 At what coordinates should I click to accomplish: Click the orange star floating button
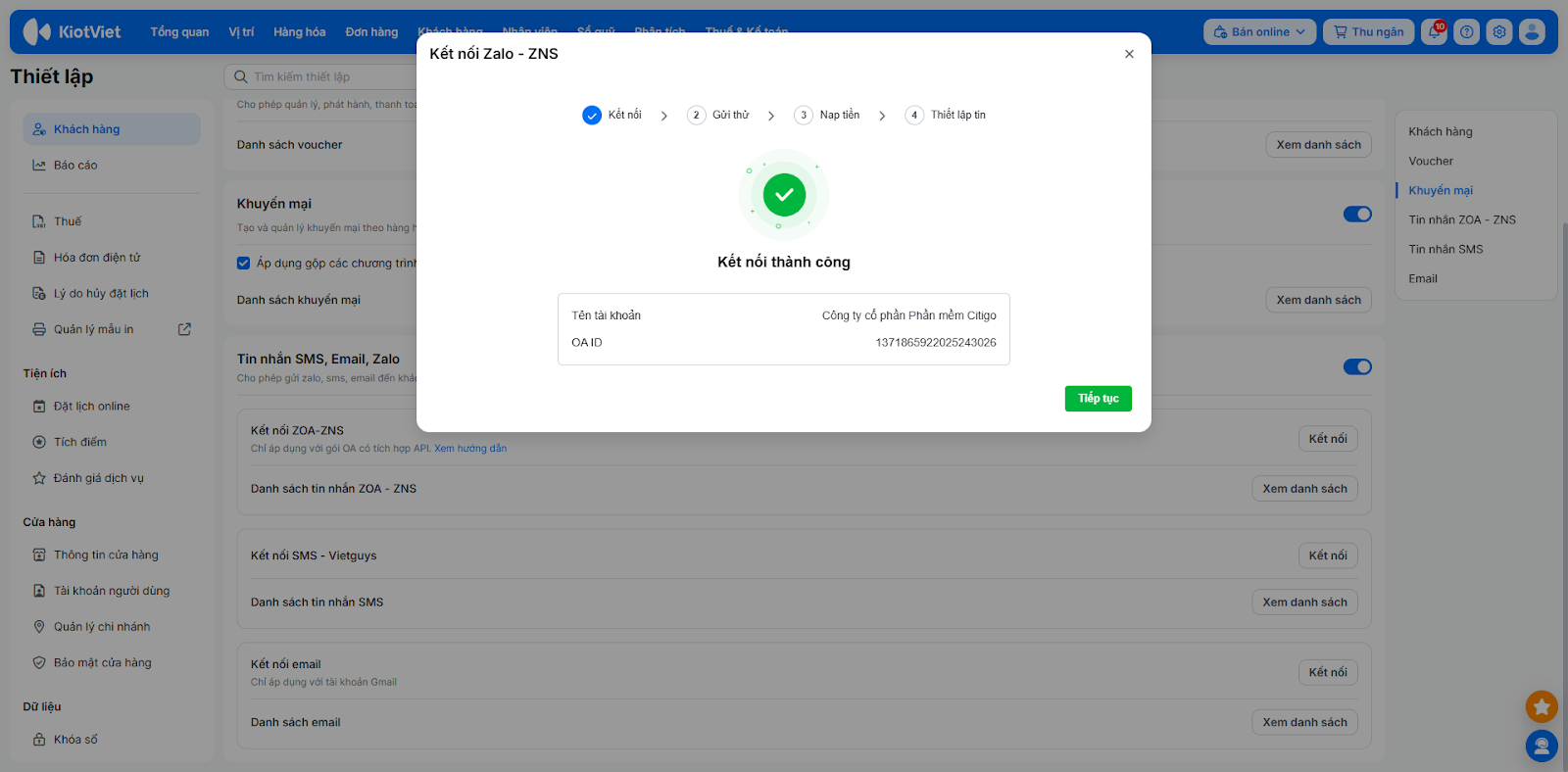pos(1542,706)
